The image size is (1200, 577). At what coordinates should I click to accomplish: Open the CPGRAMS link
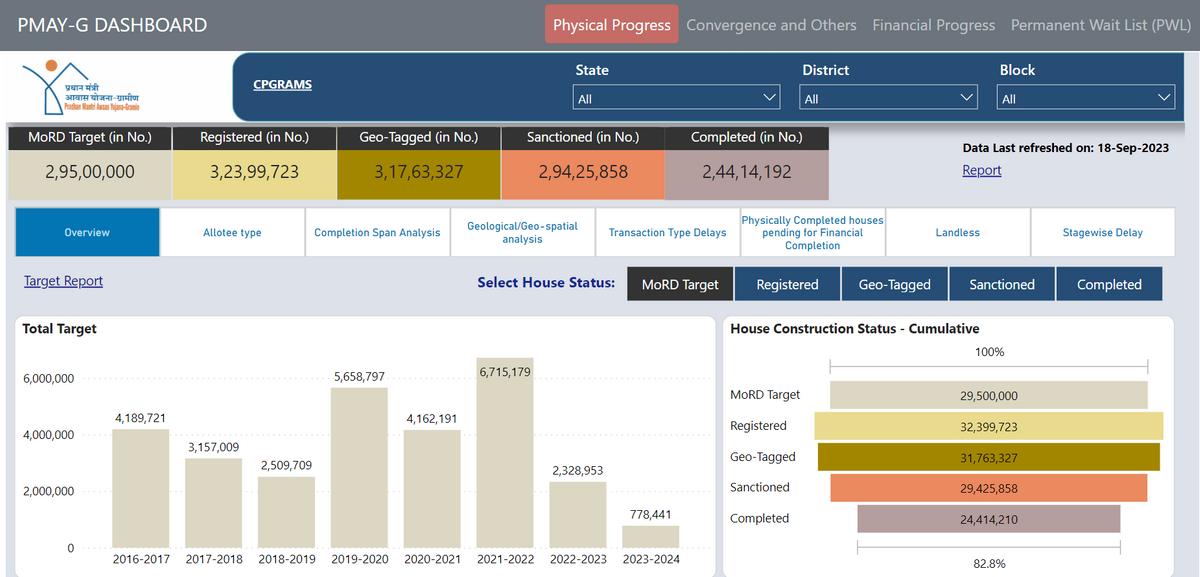click(282, 84)
